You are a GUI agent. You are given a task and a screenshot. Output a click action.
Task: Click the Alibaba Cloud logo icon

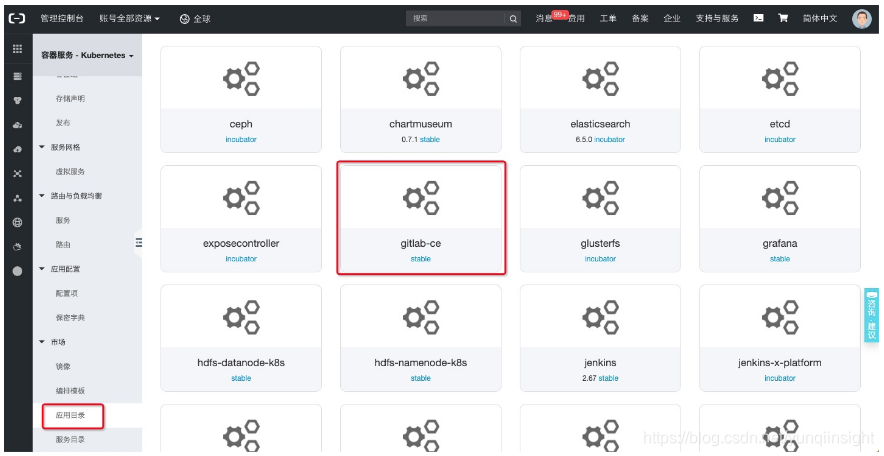17,18
